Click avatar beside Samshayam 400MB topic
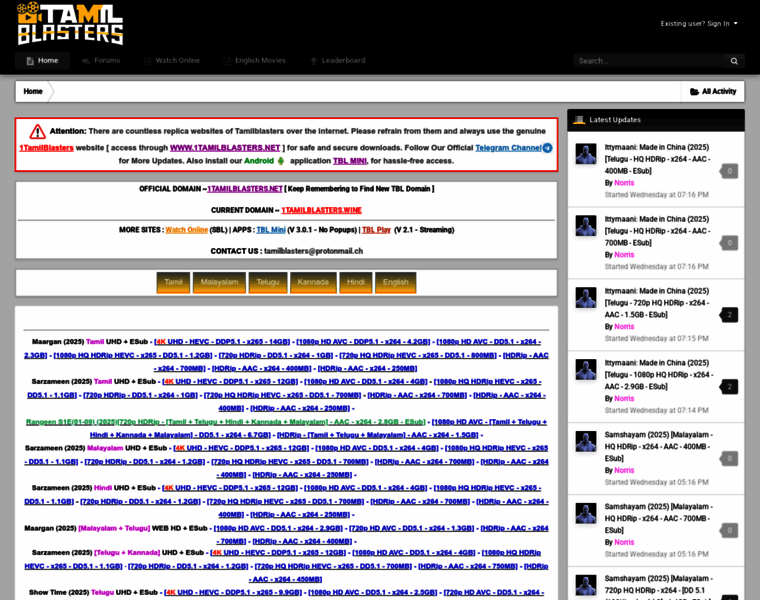 tap(586, 442)
